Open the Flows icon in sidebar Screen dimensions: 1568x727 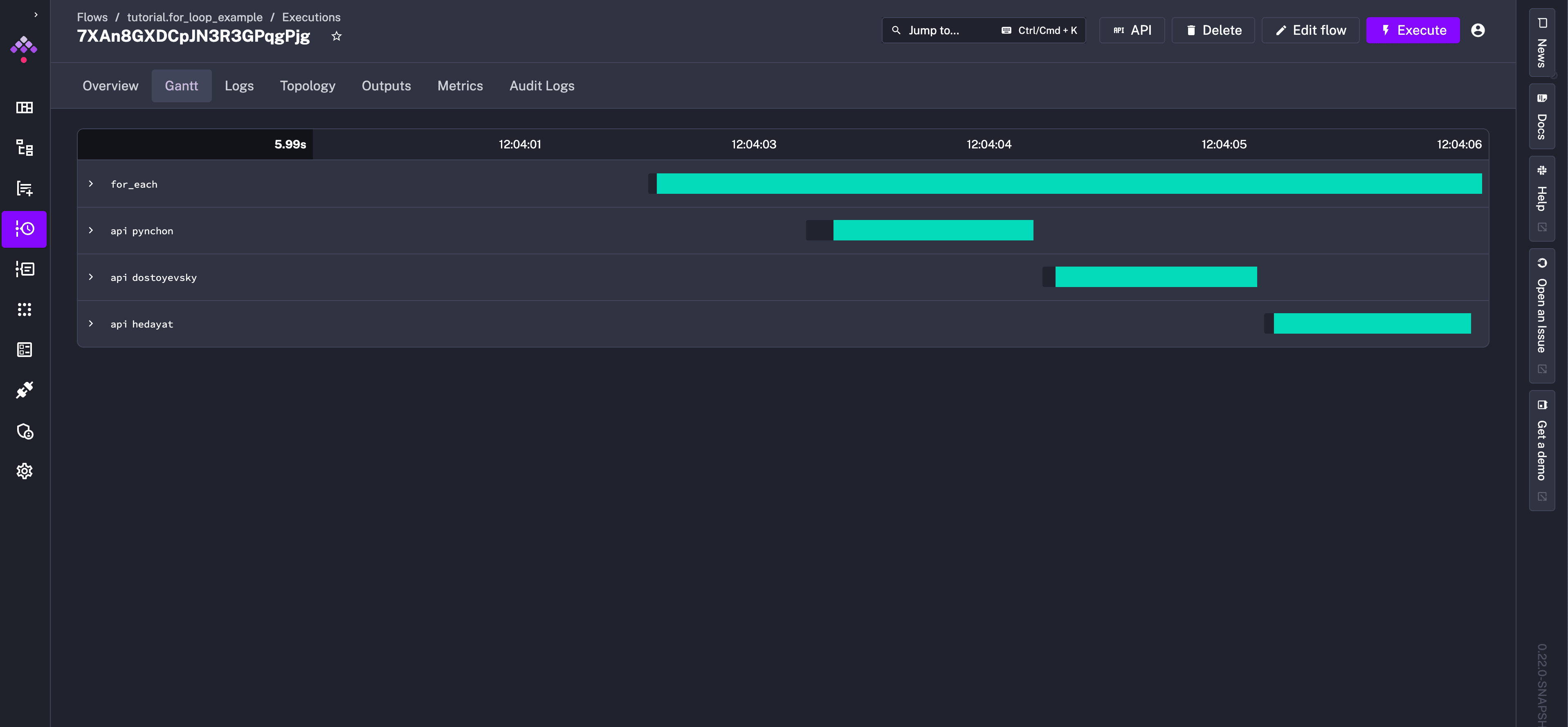25,148
